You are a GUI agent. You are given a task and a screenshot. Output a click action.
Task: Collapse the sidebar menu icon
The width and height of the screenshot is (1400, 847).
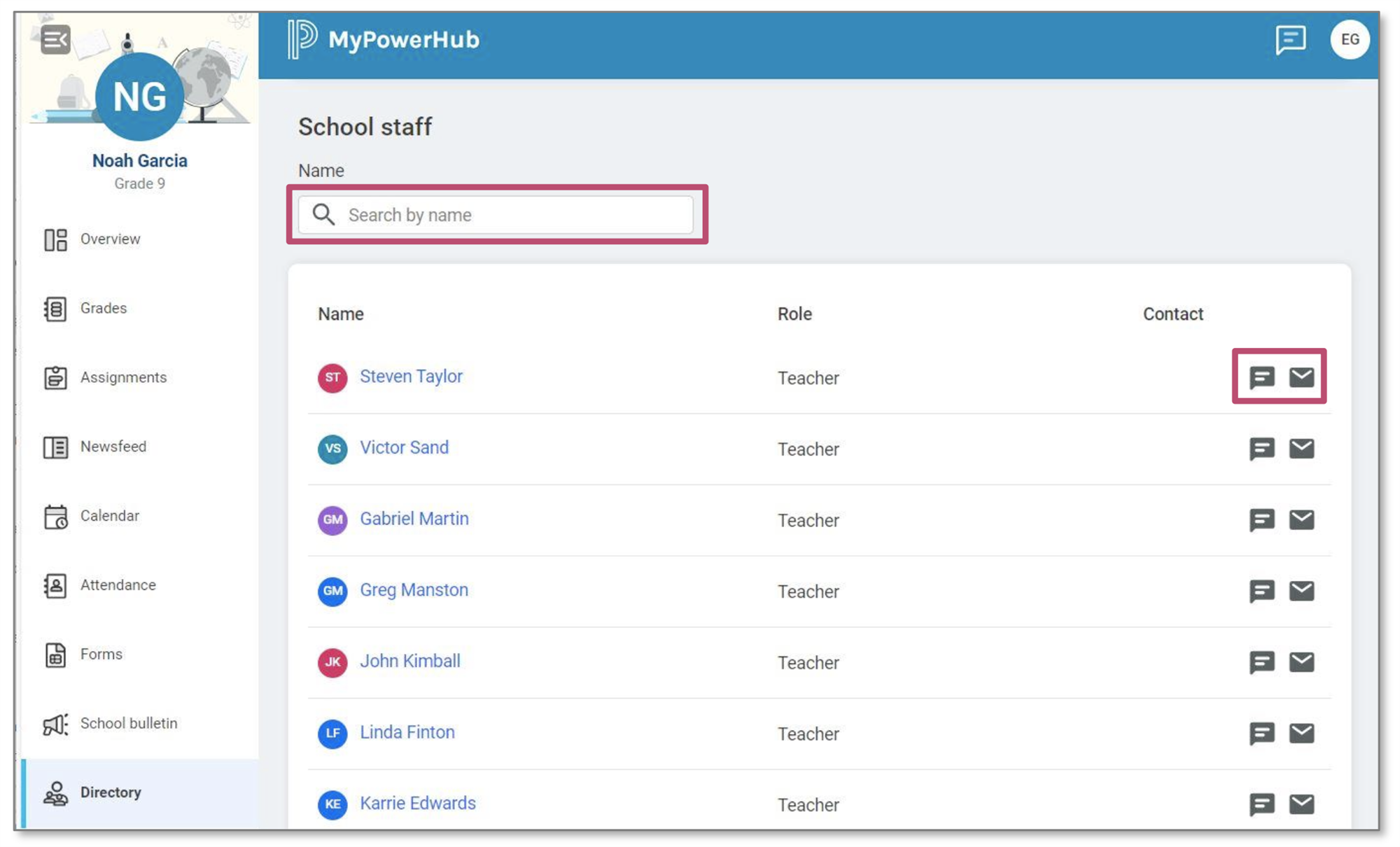point(55,39)
